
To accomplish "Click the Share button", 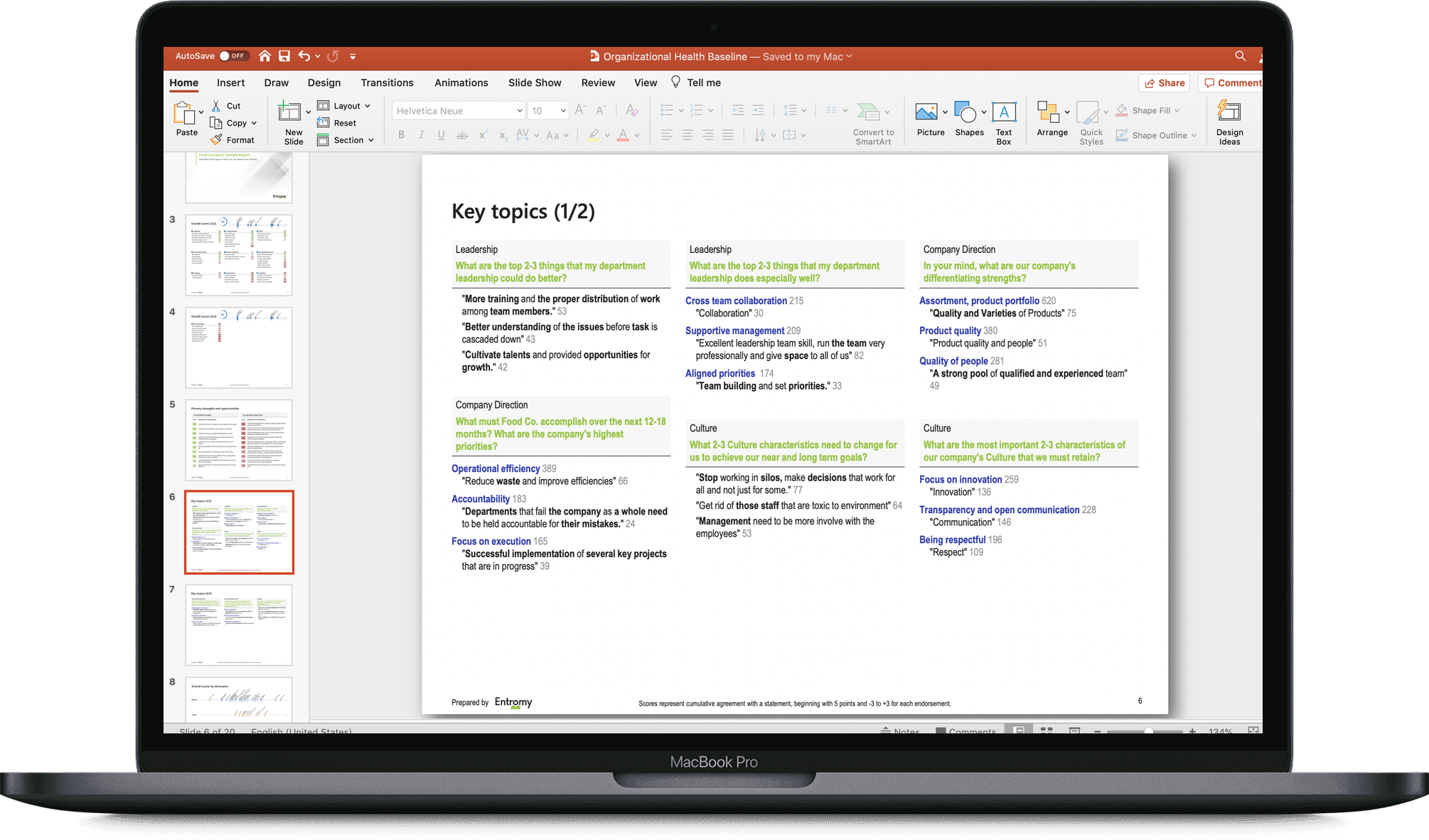I will coord(1164,82).
